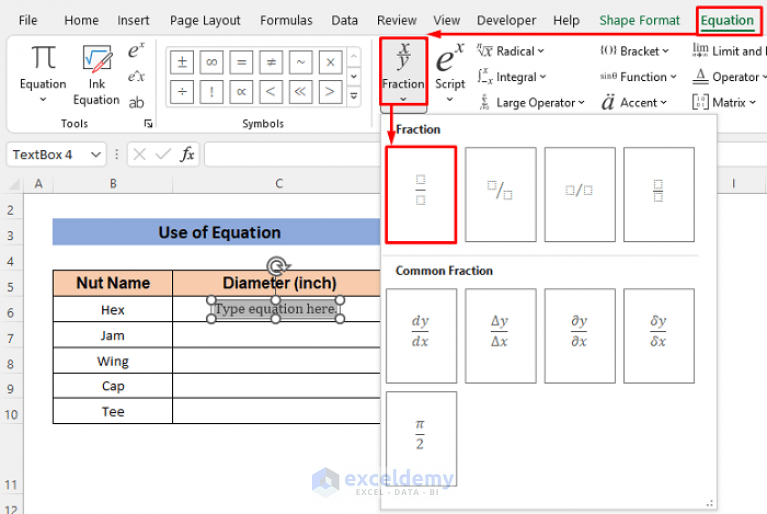Insert the lowercase delta y over x fraction
The height and width of the screenshot is (514, 767).
coord(659,335)
